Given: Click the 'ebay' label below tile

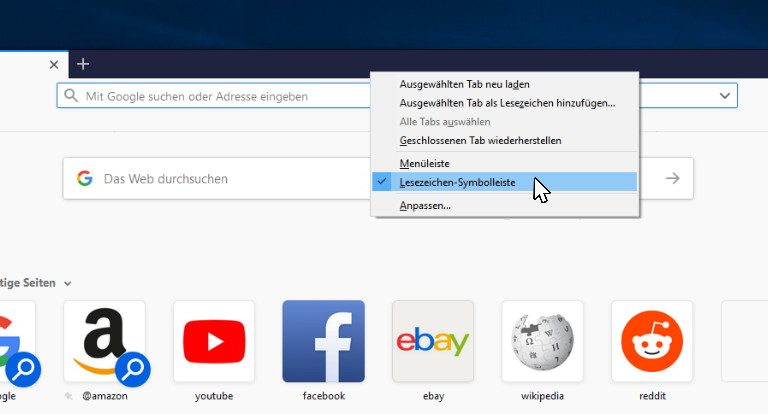Looking at the screenshot, I should pyautogui.click(x=433, y=396).
